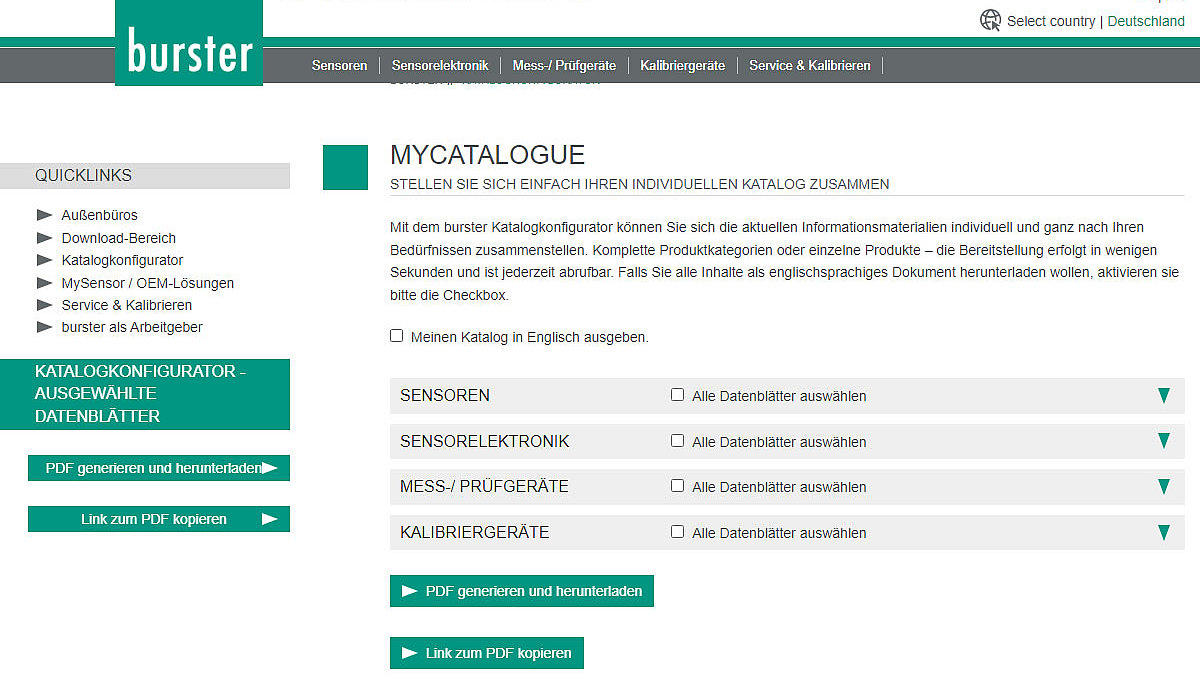
Task: Click the MYCATALOGUE page heading
Action: [x=487, y=155]
